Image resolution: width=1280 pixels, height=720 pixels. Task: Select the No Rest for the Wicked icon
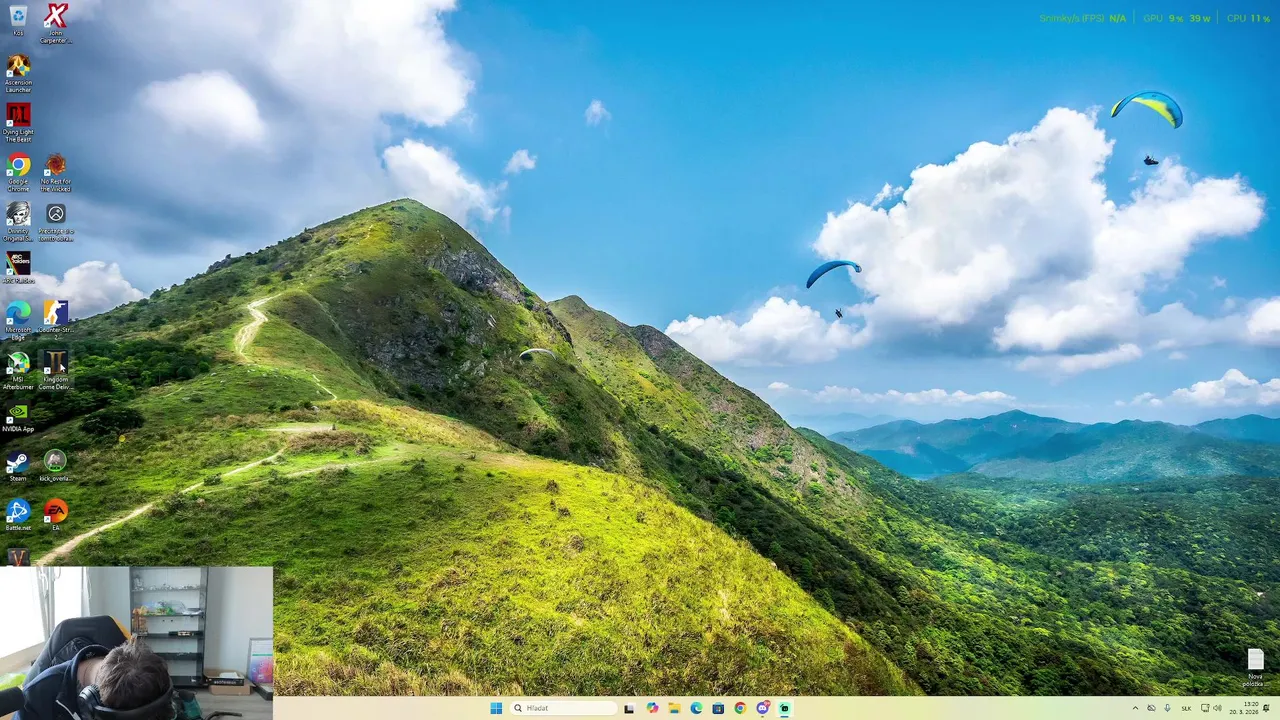[56, 172]
